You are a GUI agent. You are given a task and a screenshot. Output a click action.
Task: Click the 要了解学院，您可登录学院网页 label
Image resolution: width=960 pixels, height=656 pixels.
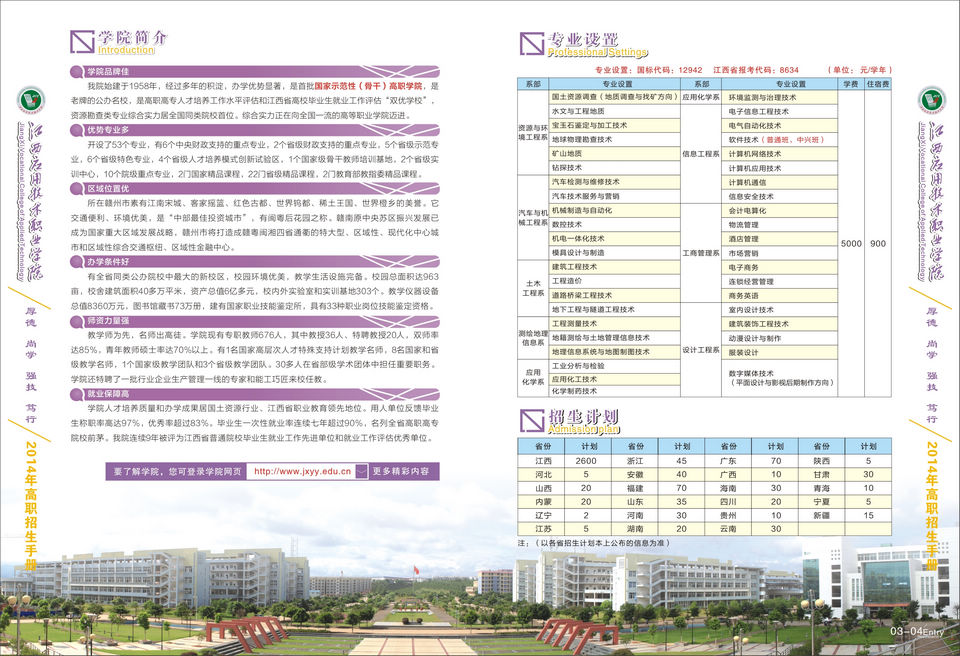pyautogui.click(x=178, y=471)
